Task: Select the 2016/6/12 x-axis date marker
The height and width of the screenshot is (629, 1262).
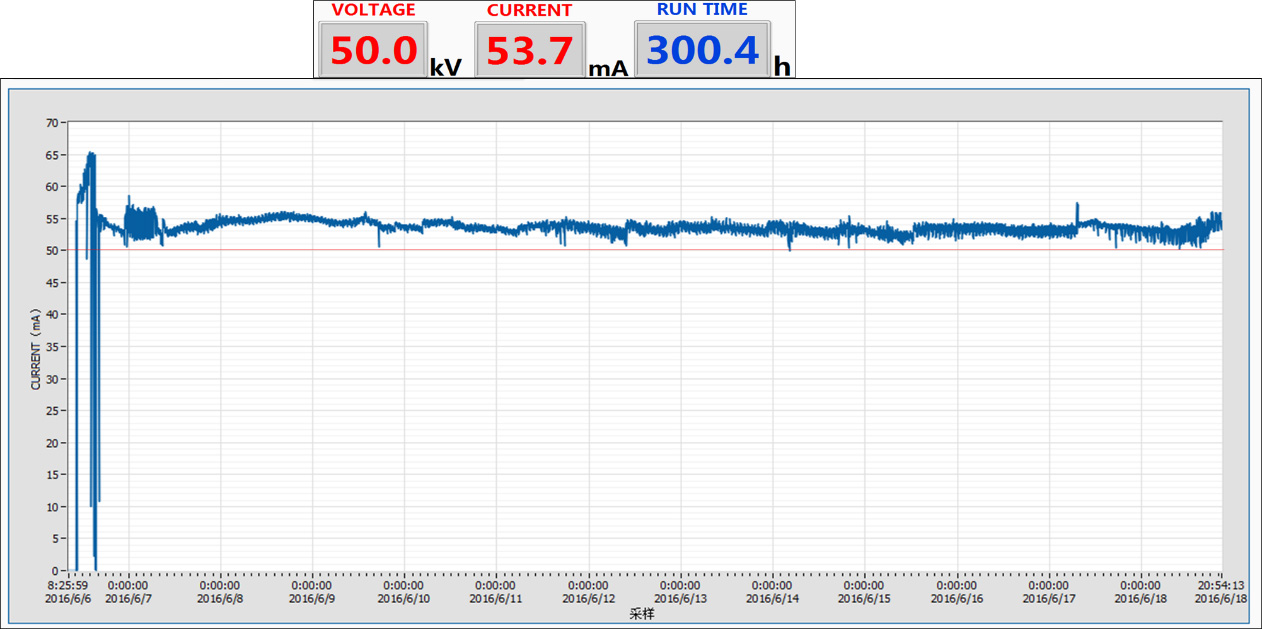Action: tap(588, 599)
